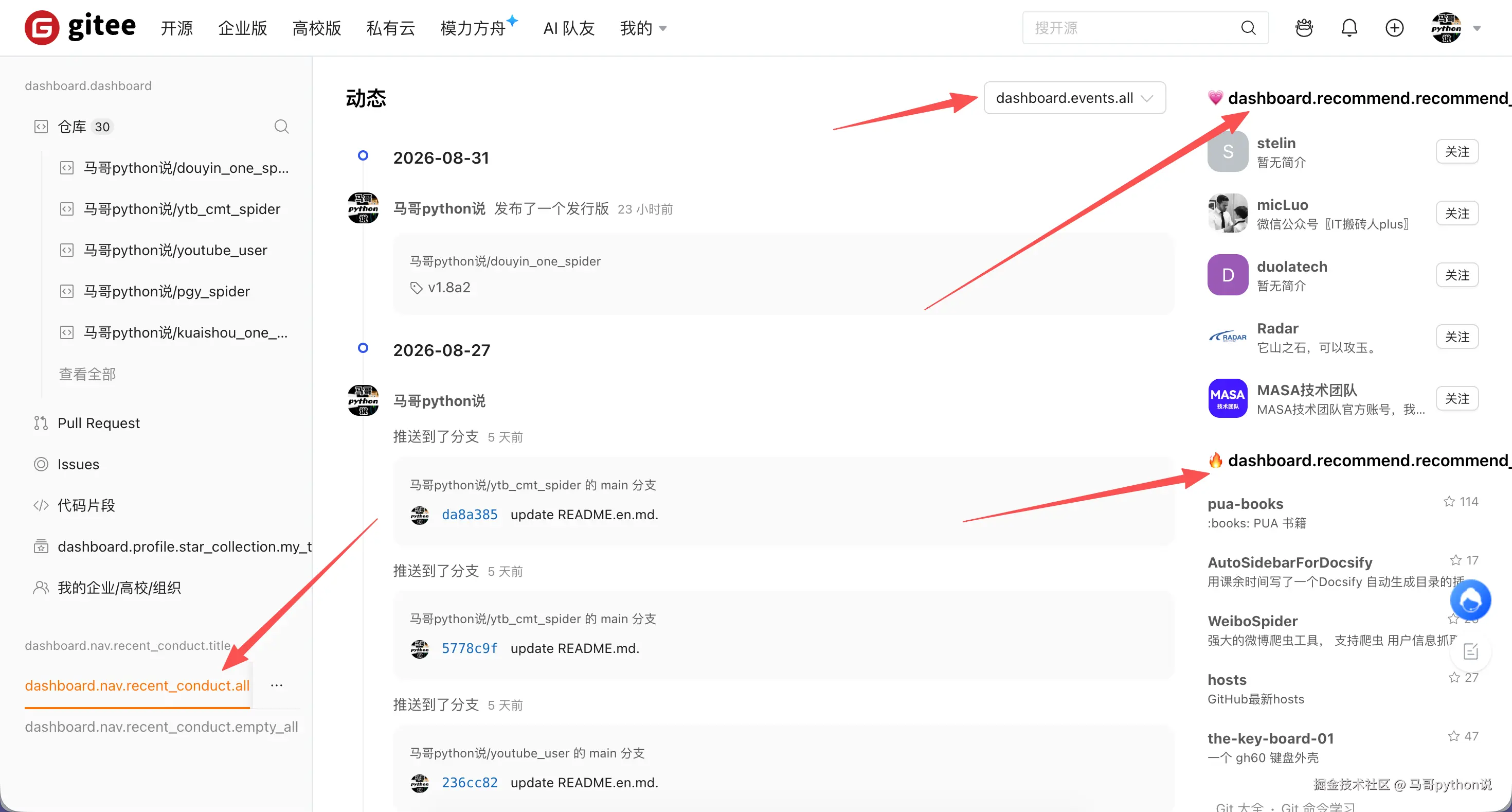
Task: Follow user micLuo with 关注 button
Action: [x=1457, y=213]
